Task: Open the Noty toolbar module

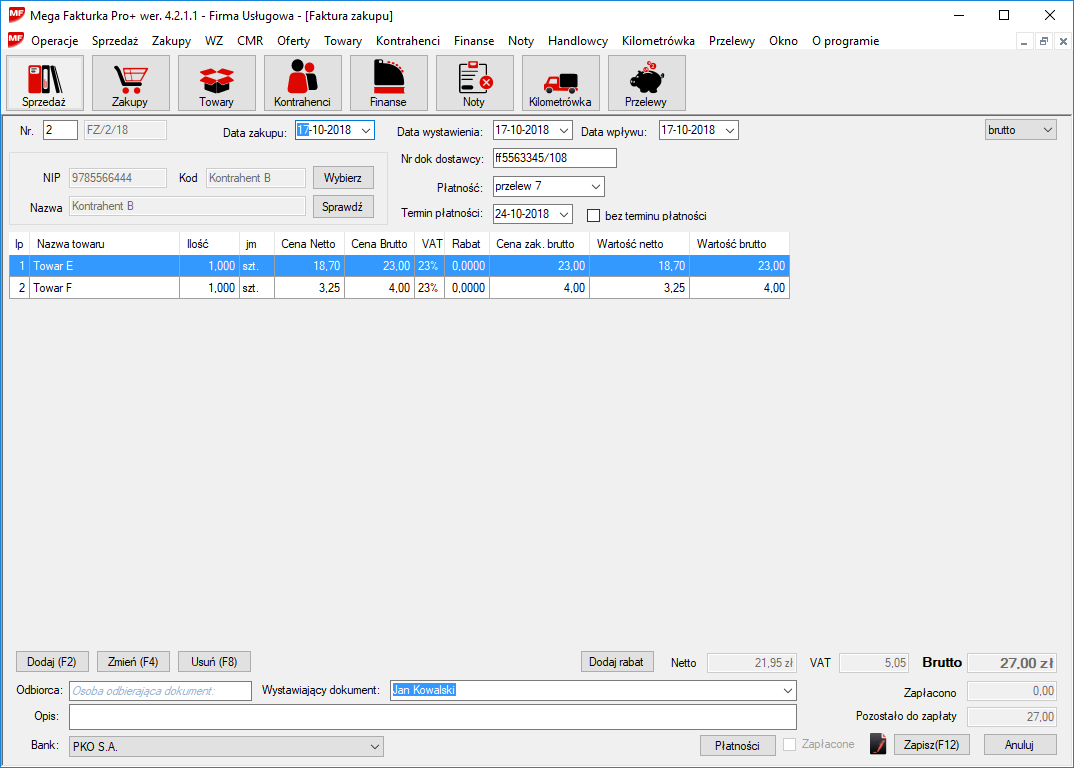Action: point(474,83)
